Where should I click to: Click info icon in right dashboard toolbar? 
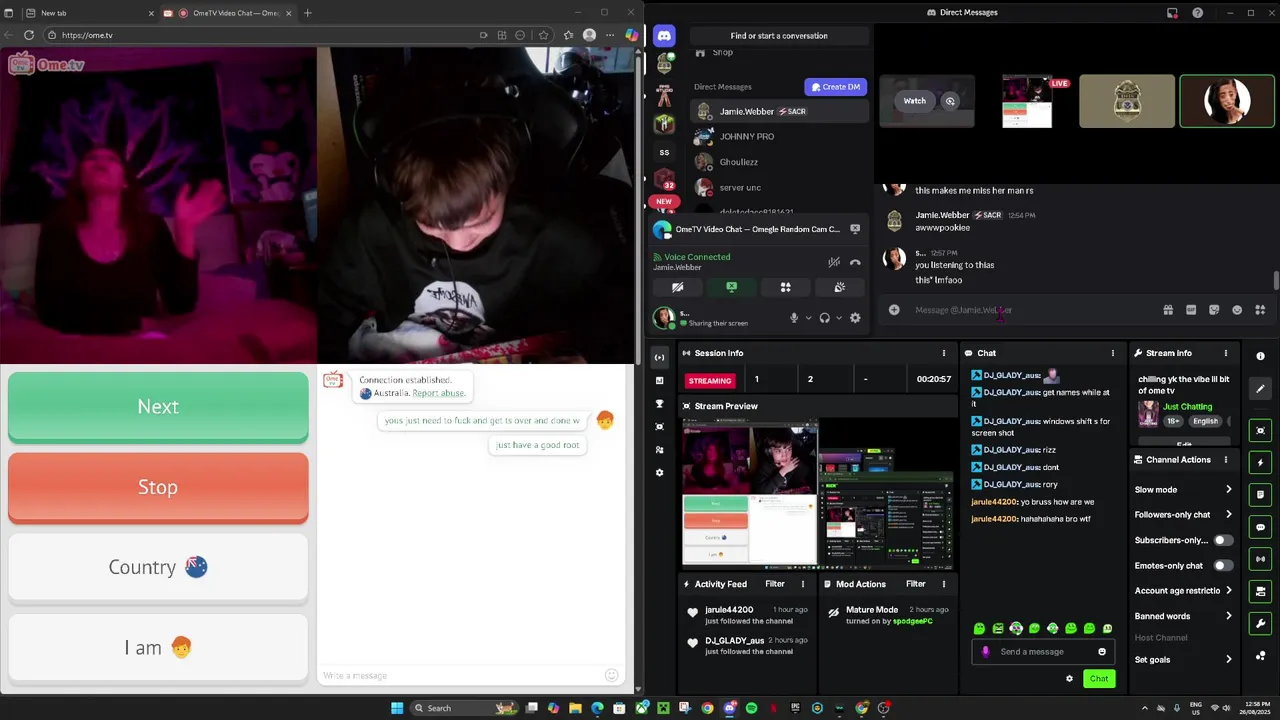[1260, 356]
